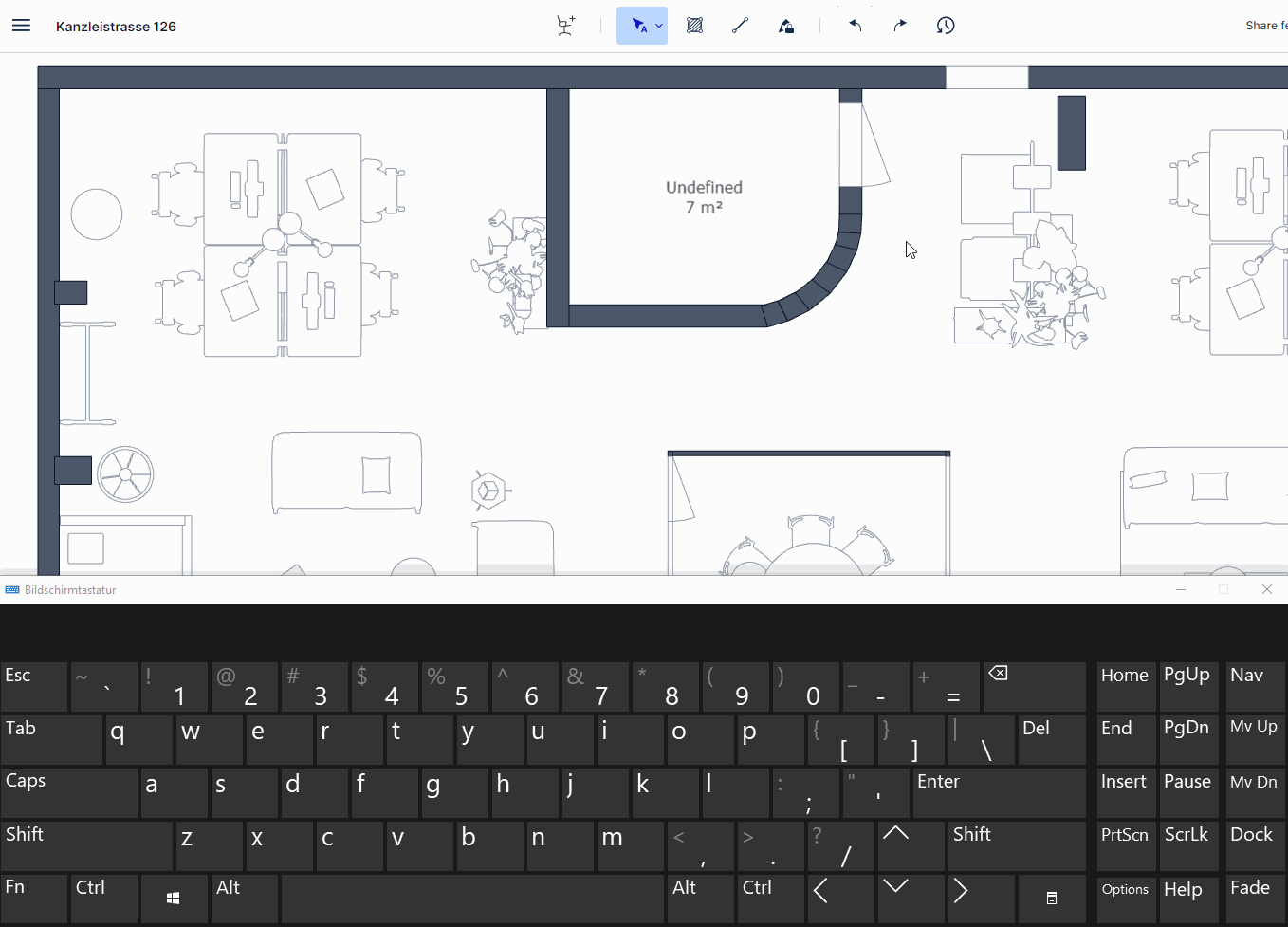Select the round table near left wall

pos(97,213)
